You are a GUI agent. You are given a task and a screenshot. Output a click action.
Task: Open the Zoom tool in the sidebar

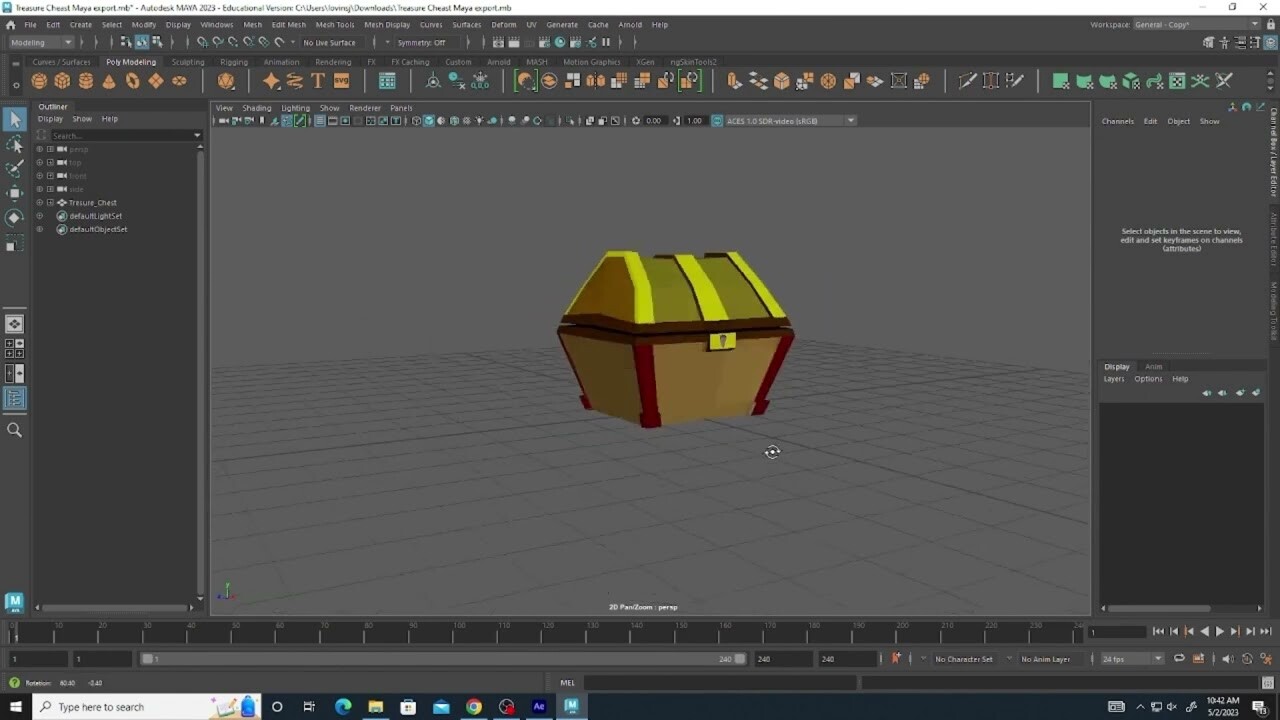[x=15, y=430]
